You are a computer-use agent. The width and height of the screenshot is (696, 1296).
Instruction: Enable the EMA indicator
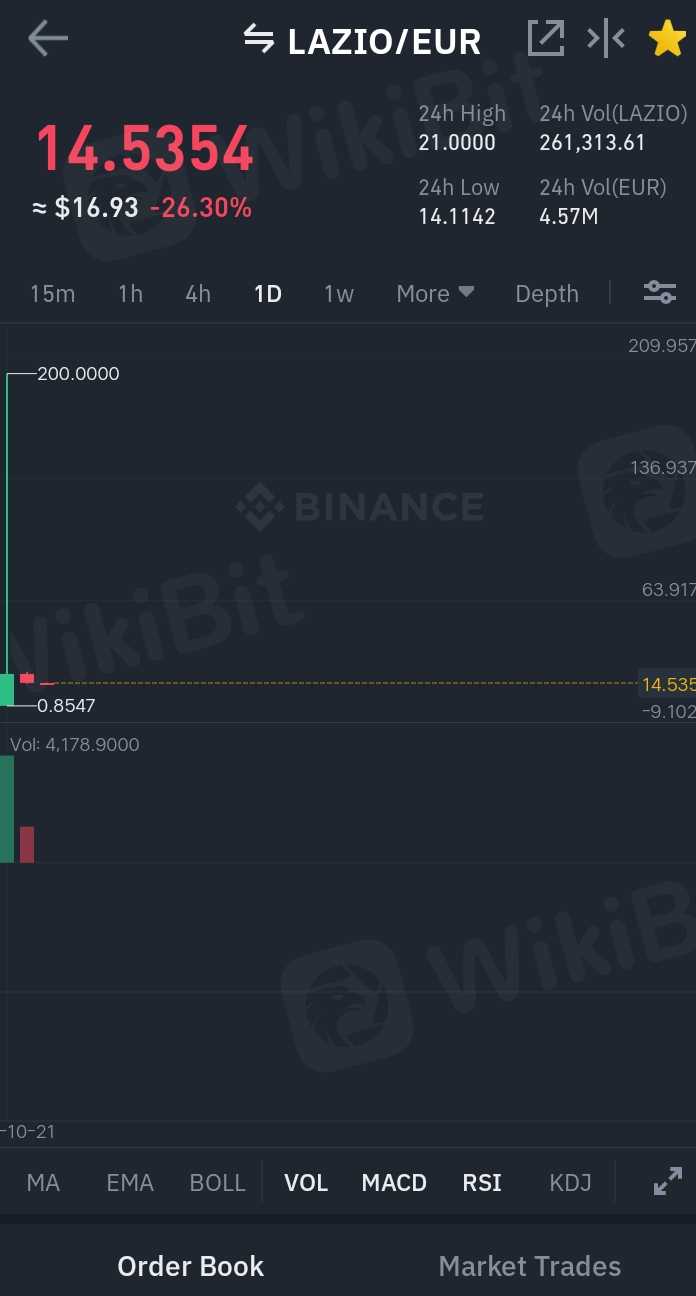pos(130,1183)
